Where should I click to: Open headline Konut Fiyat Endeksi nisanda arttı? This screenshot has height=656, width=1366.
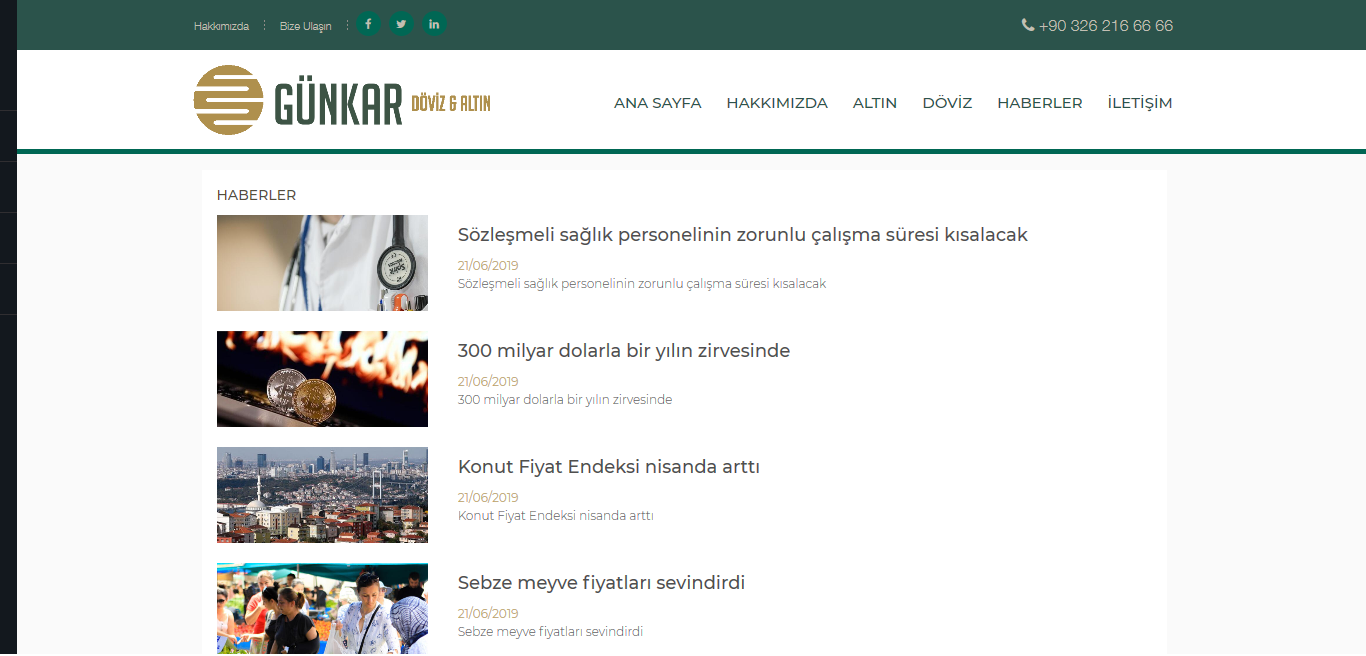tap(608, 467)
